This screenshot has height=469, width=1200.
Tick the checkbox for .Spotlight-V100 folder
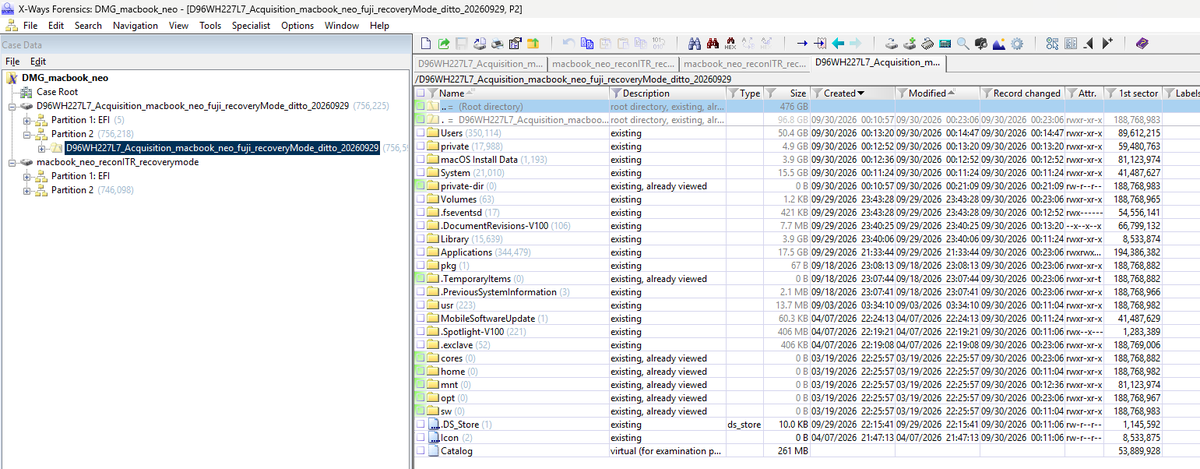[x=418, y=331]
